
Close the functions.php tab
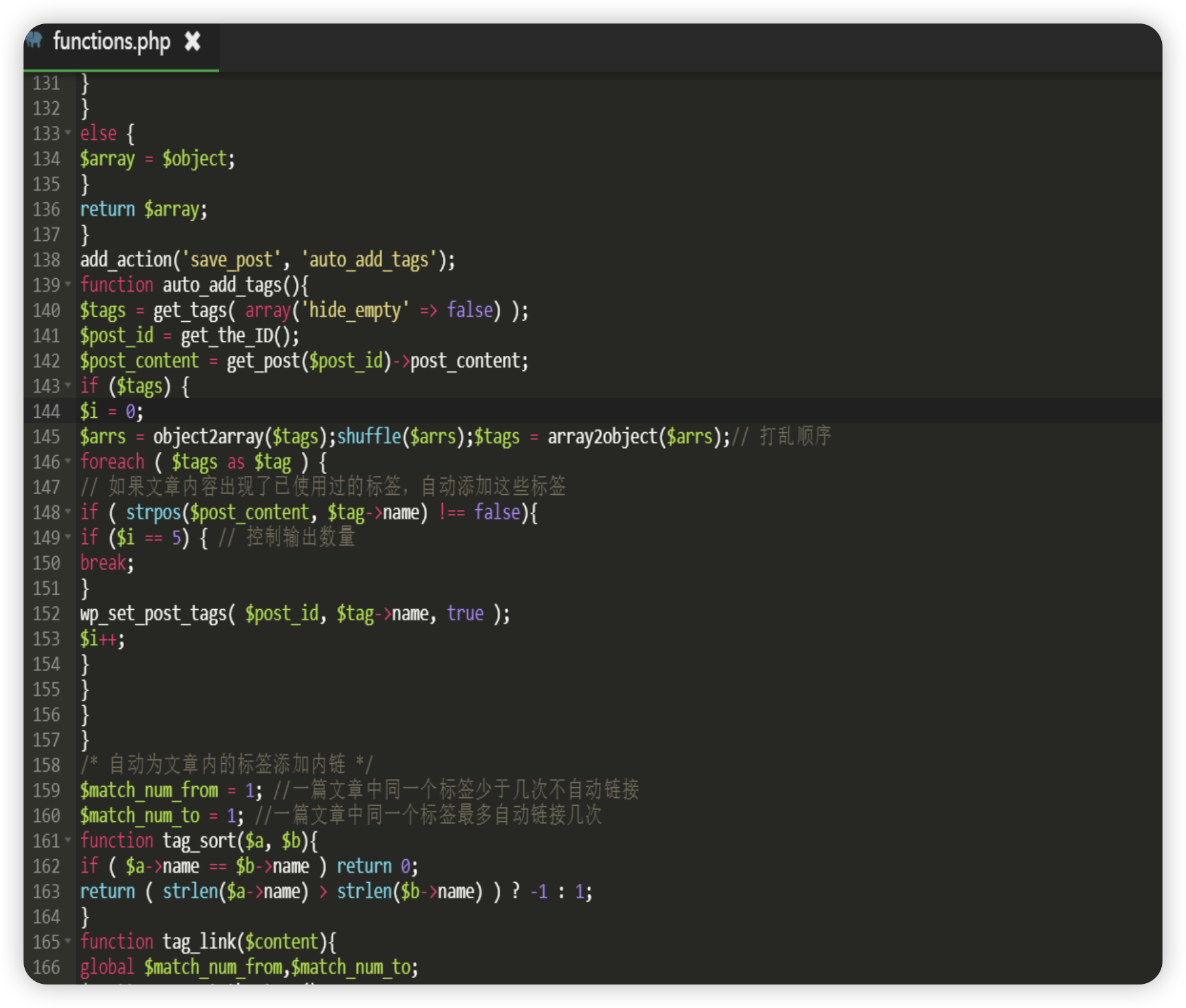point(192,42)
